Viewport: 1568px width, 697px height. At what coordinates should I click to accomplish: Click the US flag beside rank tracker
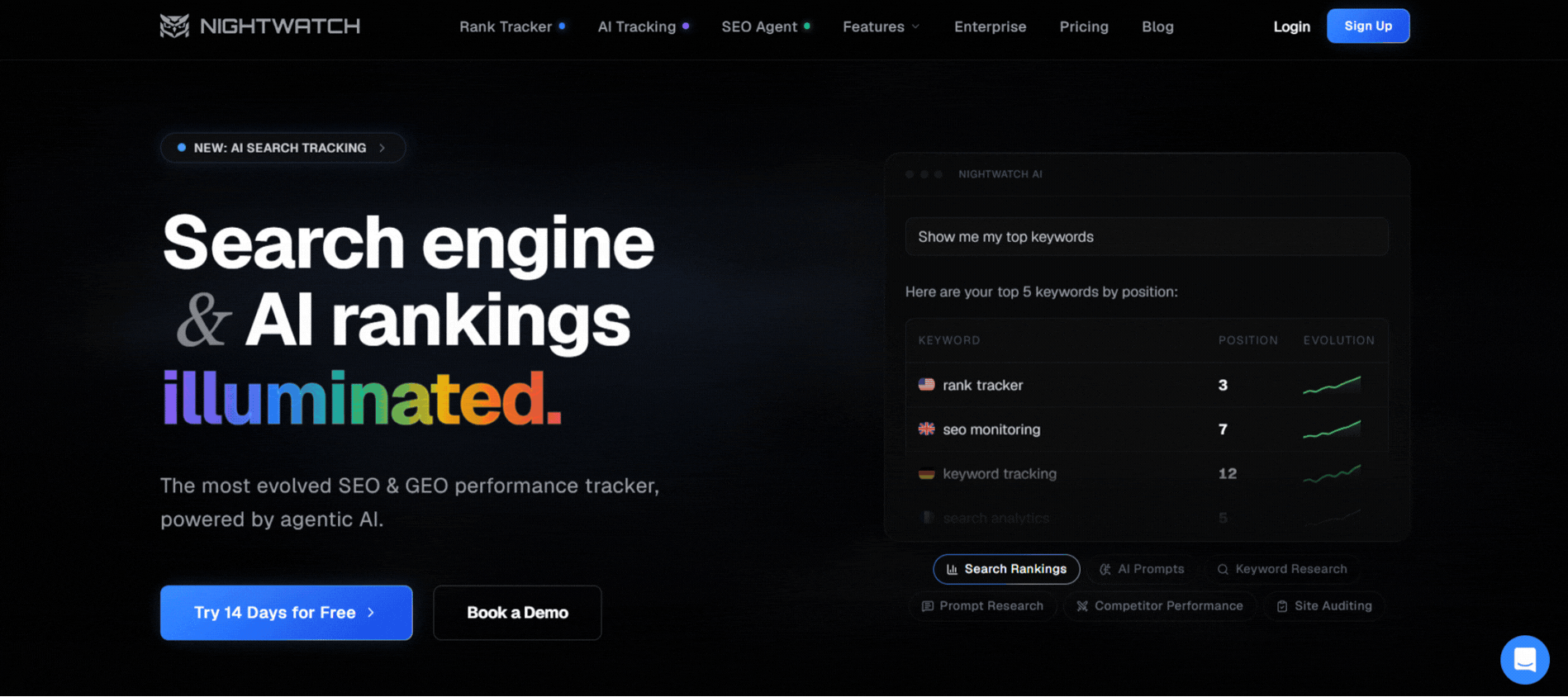(x=926, y=385)
